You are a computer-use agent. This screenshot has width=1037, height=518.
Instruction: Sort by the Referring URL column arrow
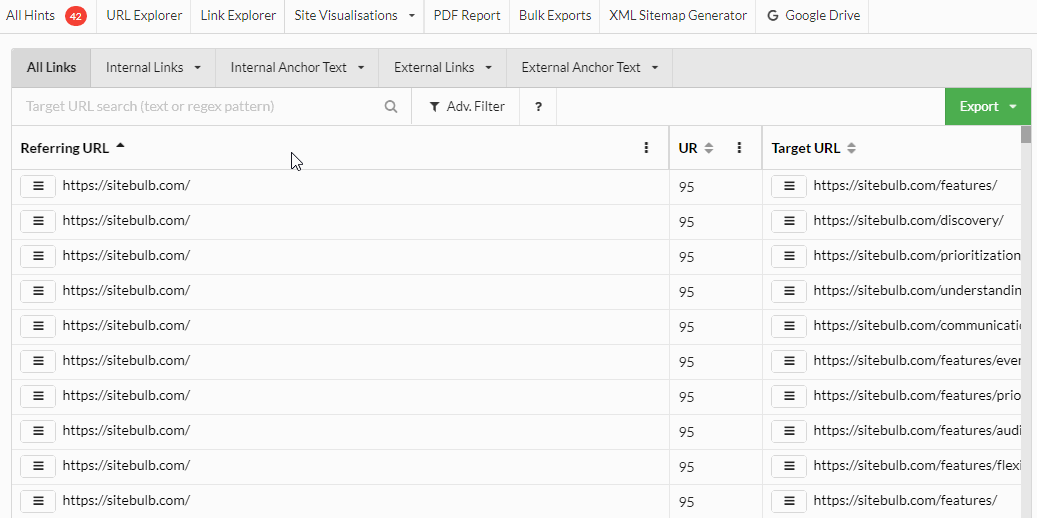click(x=120, y=147)
